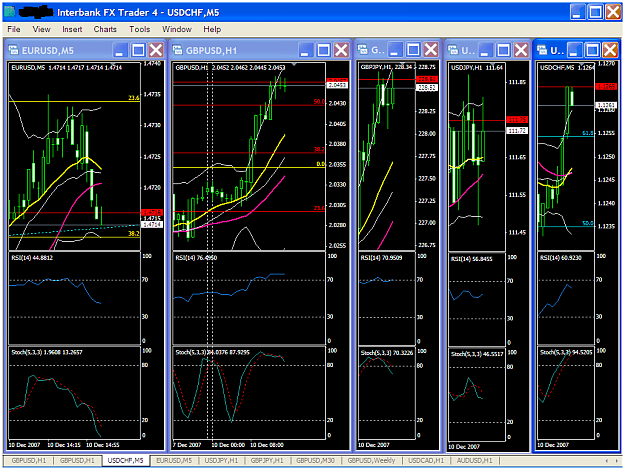Click the chart icon in the USDCHF window title
This screenshot has width=625, height=470.
[542, 50]
